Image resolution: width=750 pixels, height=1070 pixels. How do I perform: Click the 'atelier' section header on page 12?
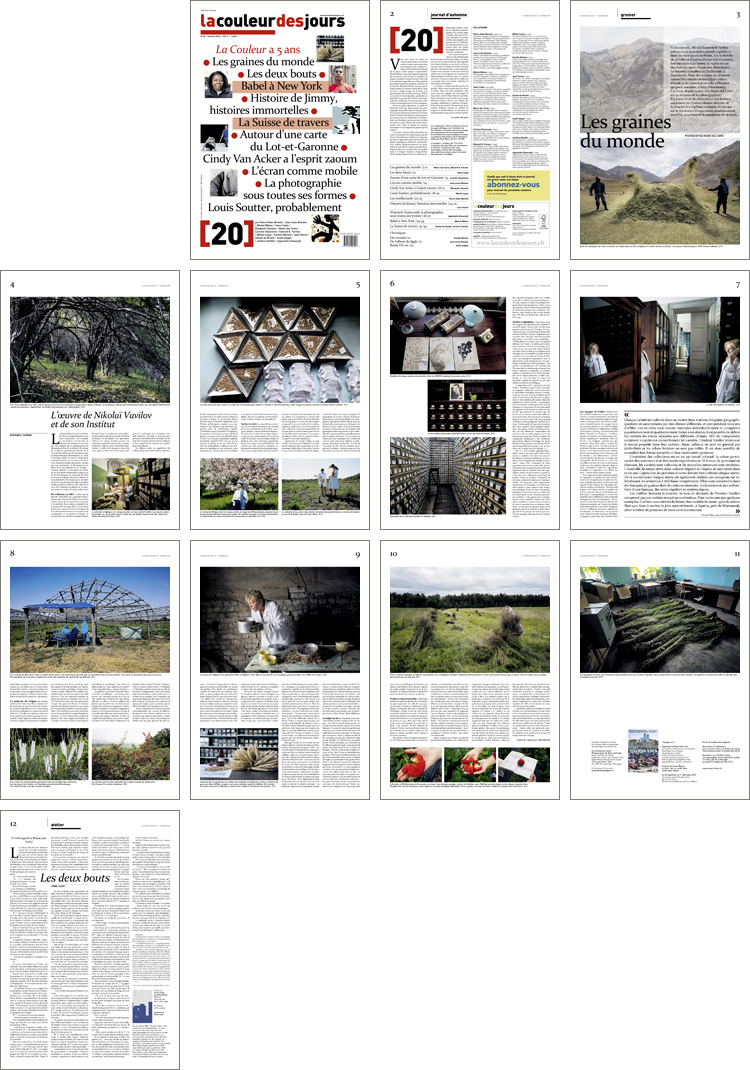pos(57,825)
